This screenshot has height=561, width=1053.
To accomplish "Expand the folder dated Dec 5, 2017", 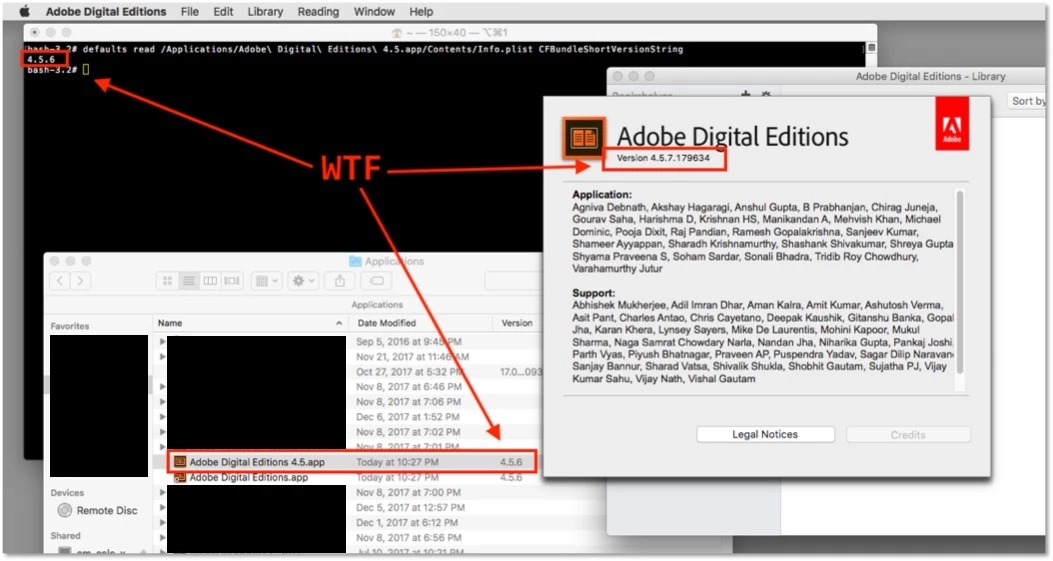I will tap(162, 508).
